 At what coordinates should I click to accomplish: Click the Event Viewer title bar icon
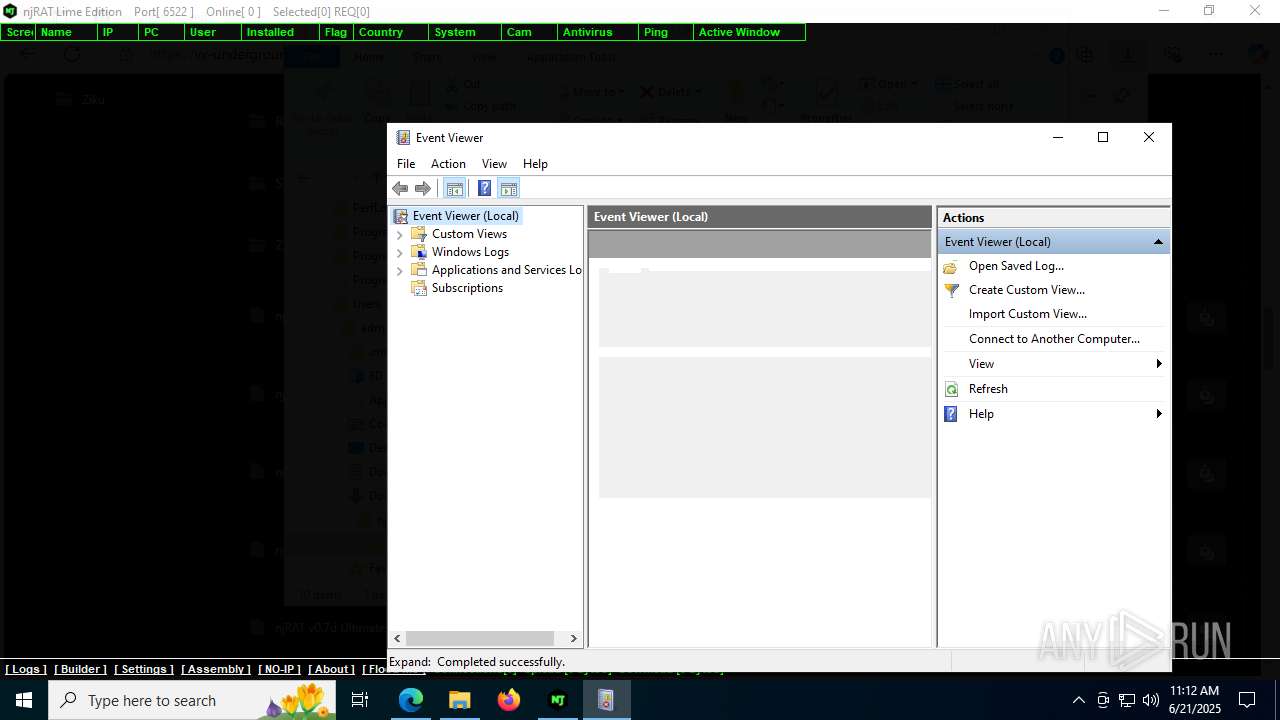point(403,138)
